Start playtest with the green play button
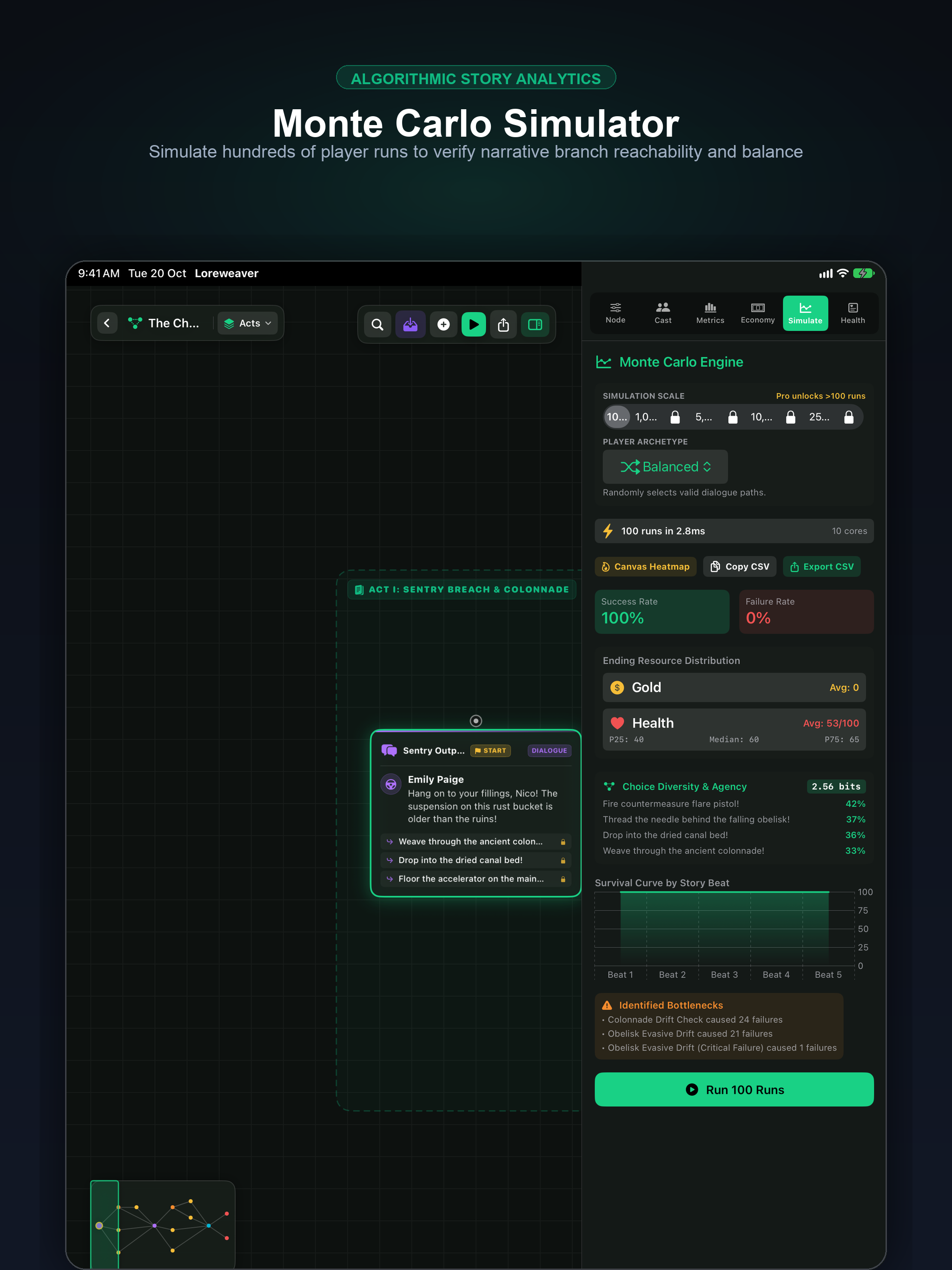The image size is (952, 1270). [474, 324]
